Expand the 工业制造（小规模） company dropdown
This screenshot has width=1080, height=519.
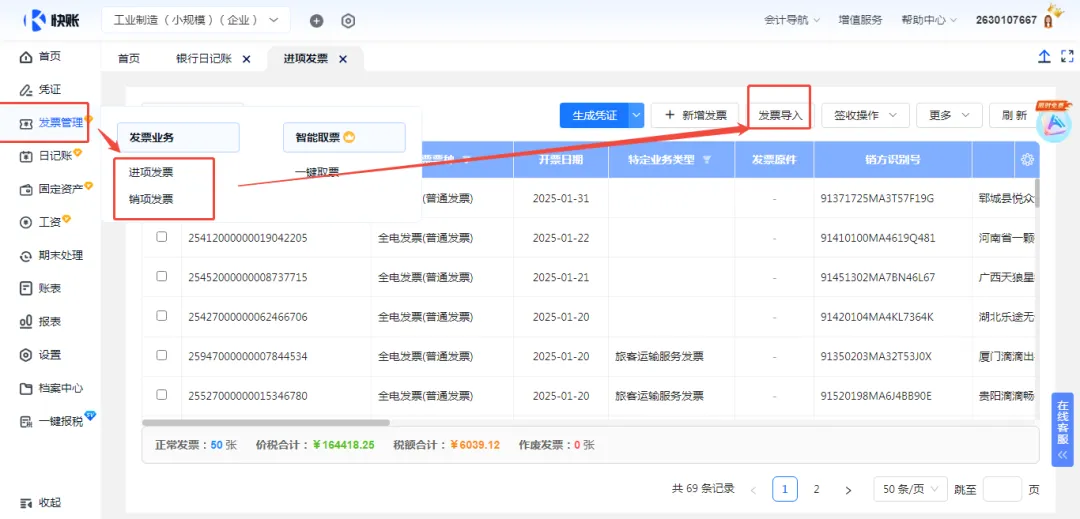[x=196, y=20]
